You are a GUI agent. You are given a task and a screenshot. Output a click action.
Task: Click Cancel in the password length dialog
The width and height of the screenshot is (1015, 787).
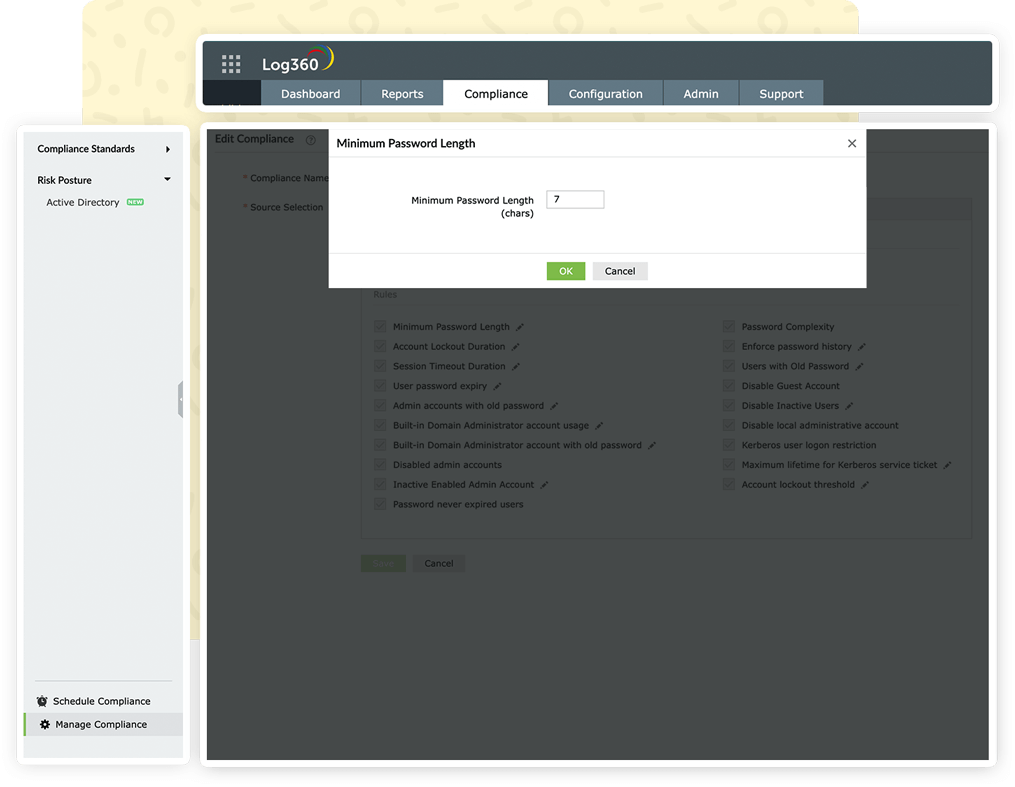click(x=620, y=271)
